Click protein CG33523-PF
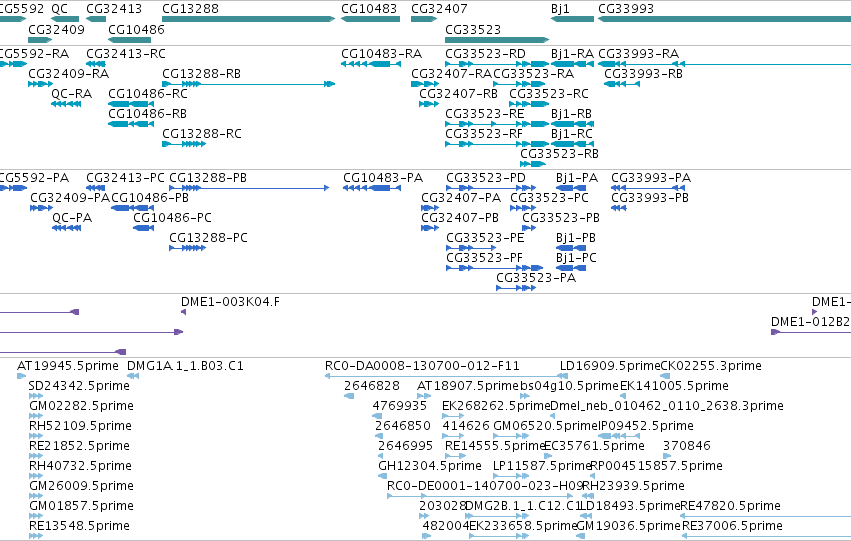 point(494,269)
